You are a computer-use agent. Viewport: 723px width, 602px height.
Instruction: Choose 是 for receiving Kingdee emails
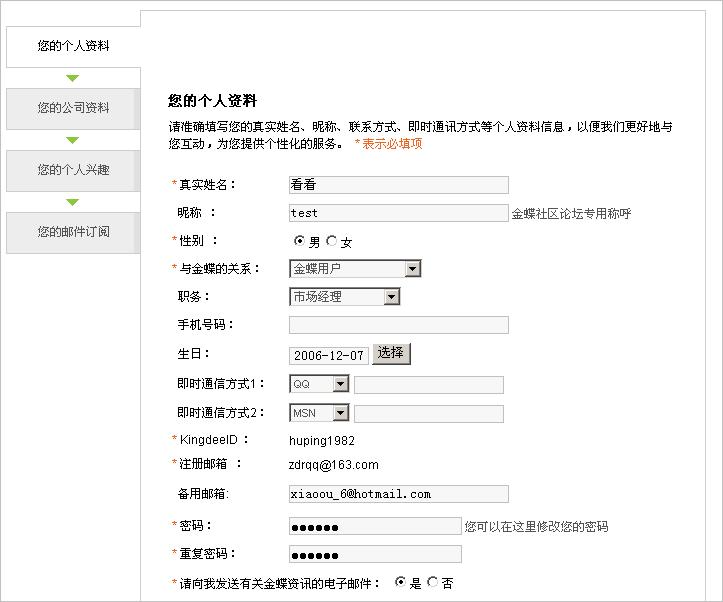click(401, 581)
